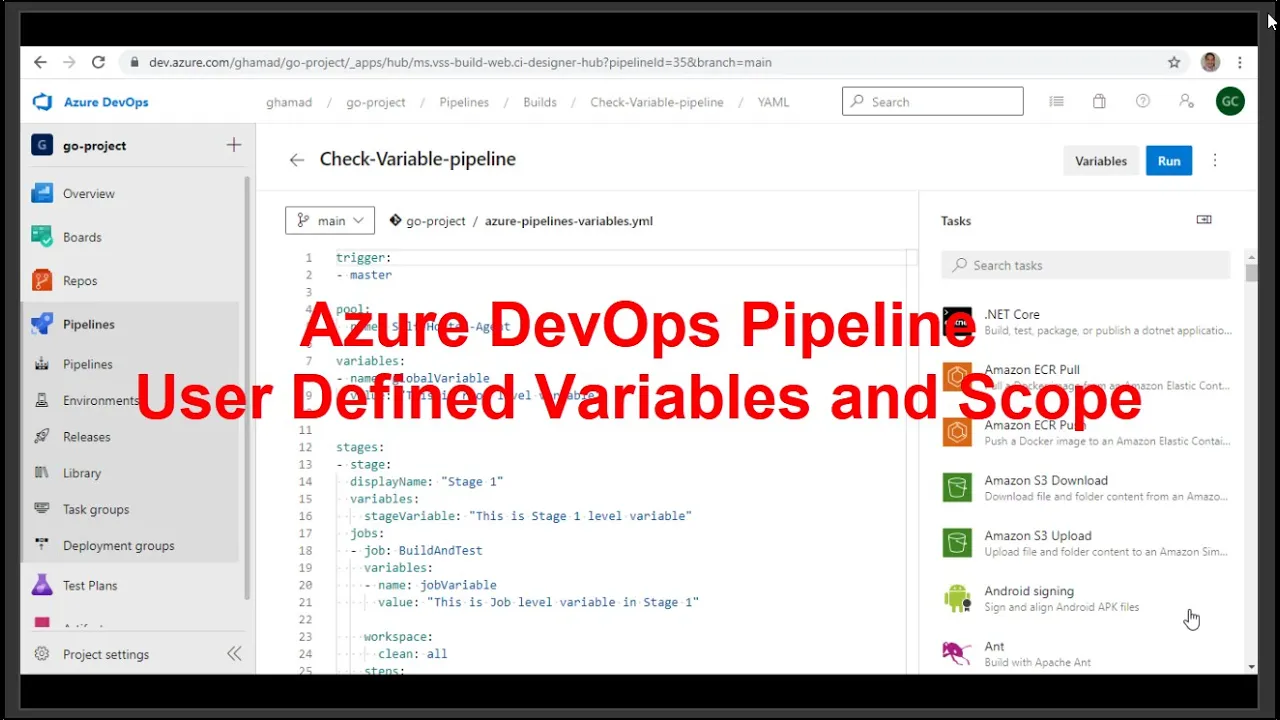Open Project settings
Image resolution: width=1280 pixels, height=720 pixels.
click(x=105, y=654)
